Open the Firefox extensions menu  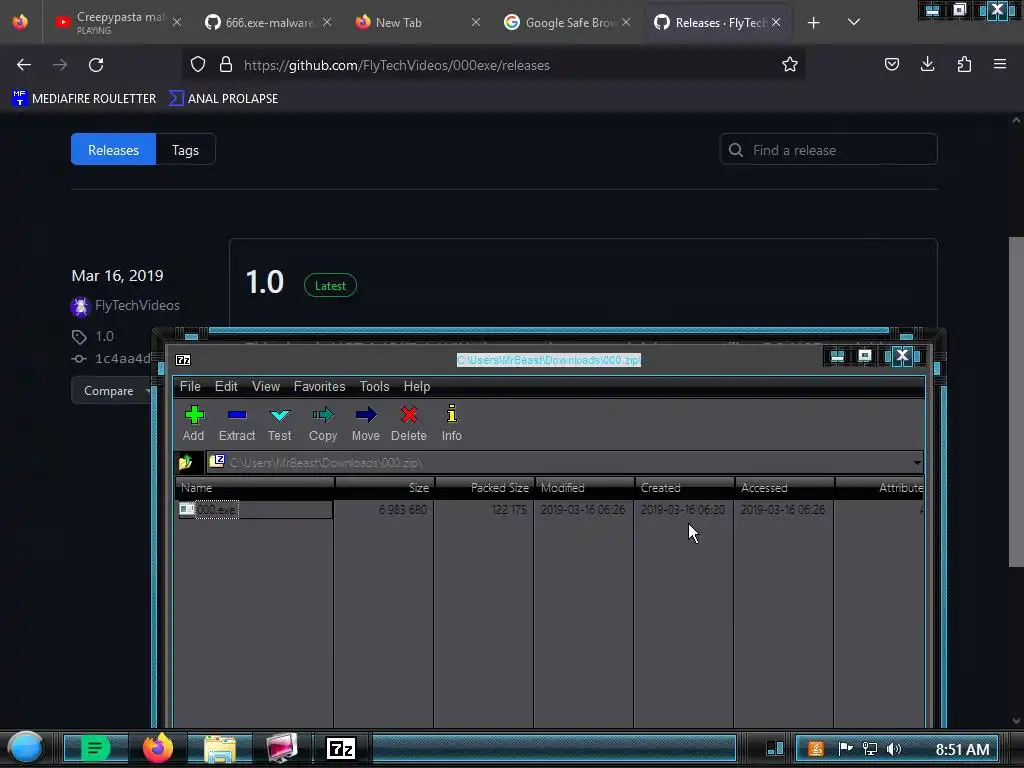964,64
